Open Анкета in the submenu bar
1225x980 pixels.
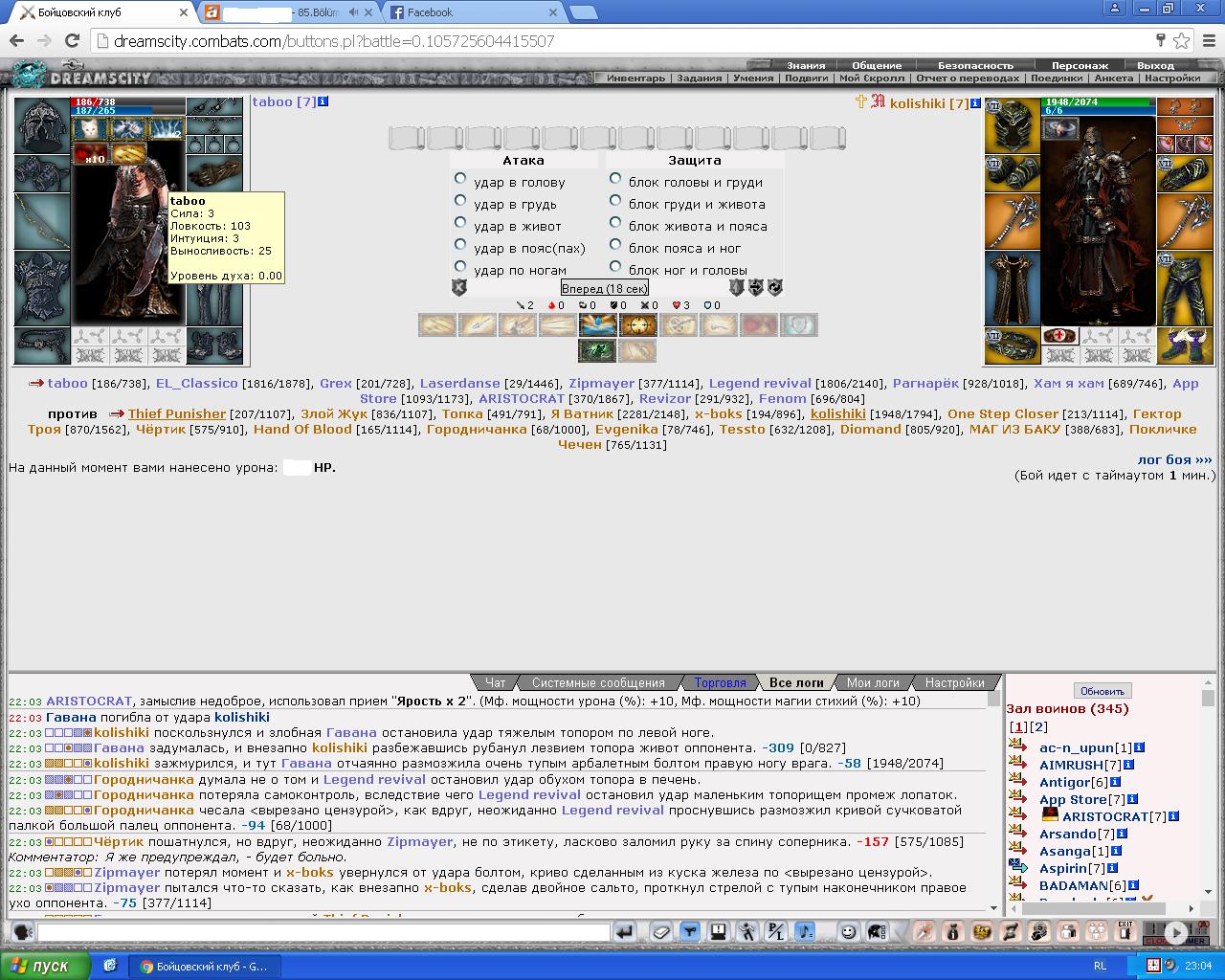[x=1113, y=78]
